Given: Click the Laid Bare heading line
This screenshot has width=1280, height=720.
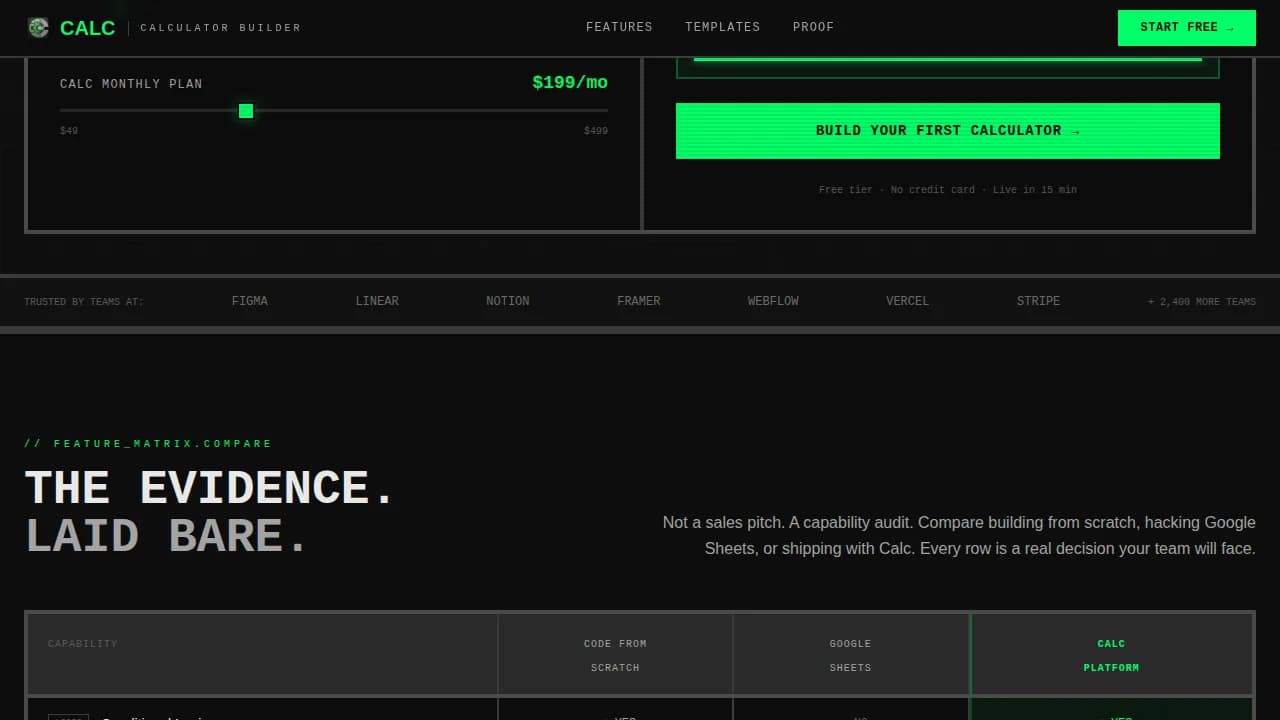Looking at the screenshot, I should tap(166, 536).
